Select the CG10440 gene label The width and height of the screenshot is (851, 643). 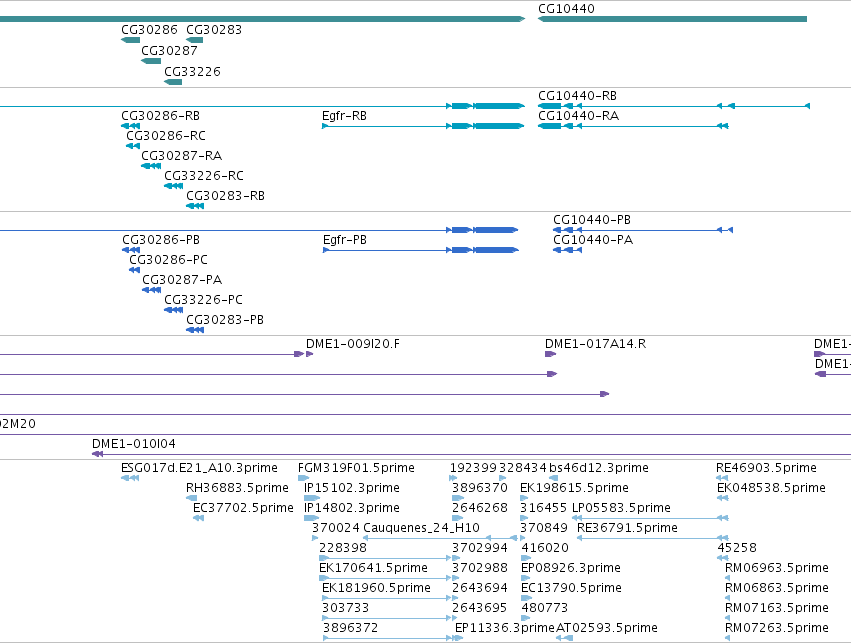566,9
